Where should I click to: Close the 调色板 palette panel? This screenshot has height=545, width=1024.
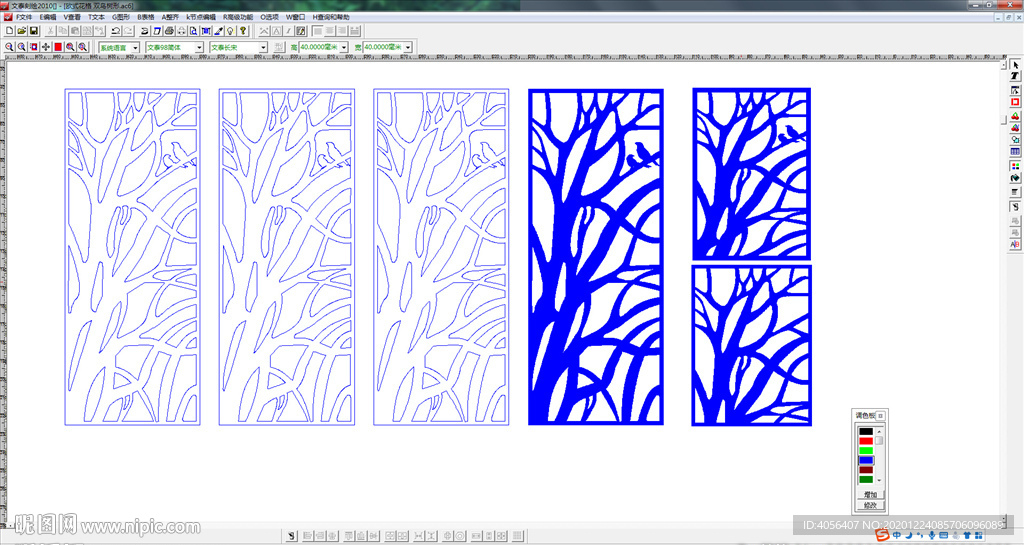[880, 416]
